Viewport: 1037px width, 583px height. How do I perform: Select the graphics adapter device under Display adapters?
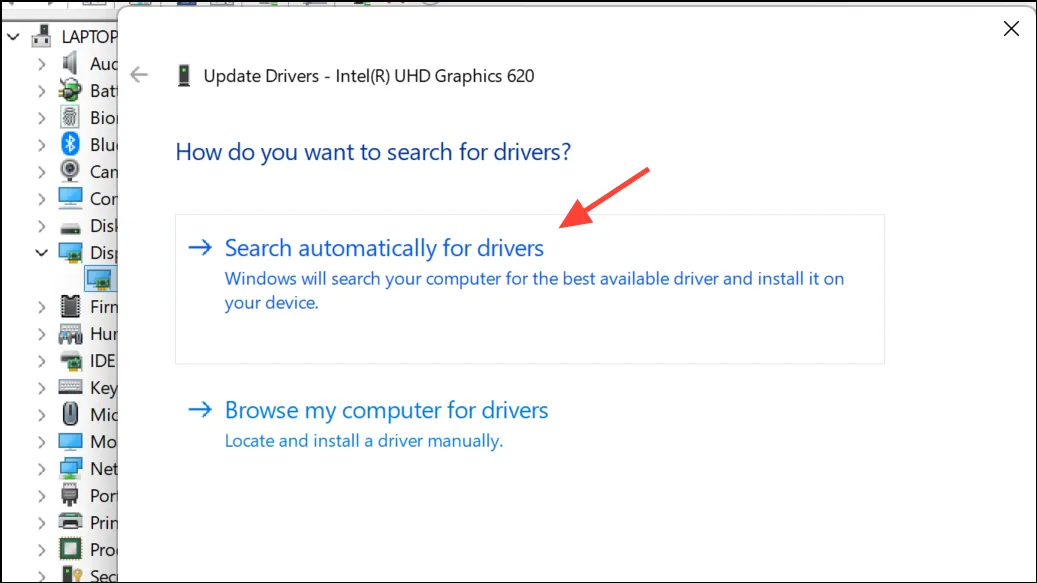pyautogui.click(x=99, y=280)
